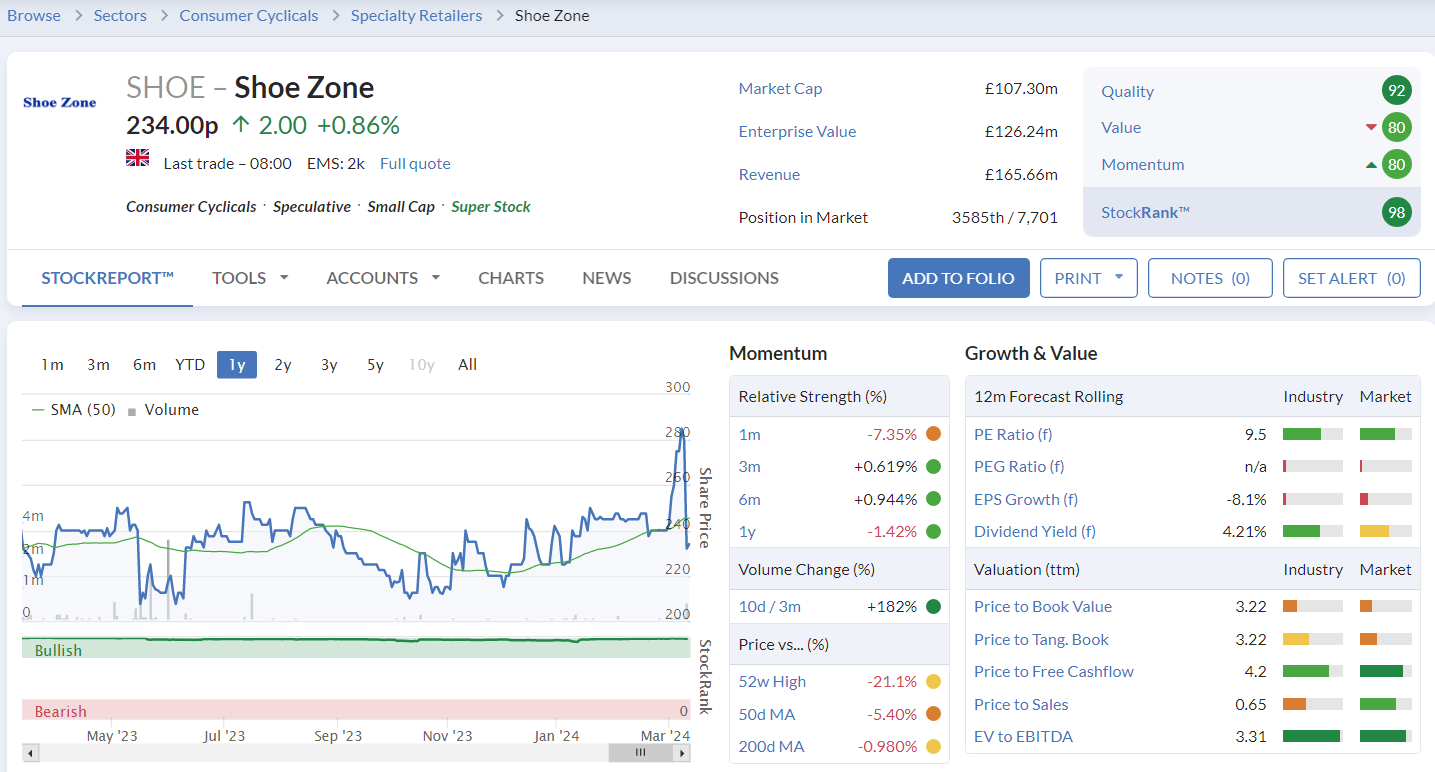Viewport: 1435px width, 772px height.
Task: Click the chart horizontal scrollbar thumb
Action: [x=641, y=752]
